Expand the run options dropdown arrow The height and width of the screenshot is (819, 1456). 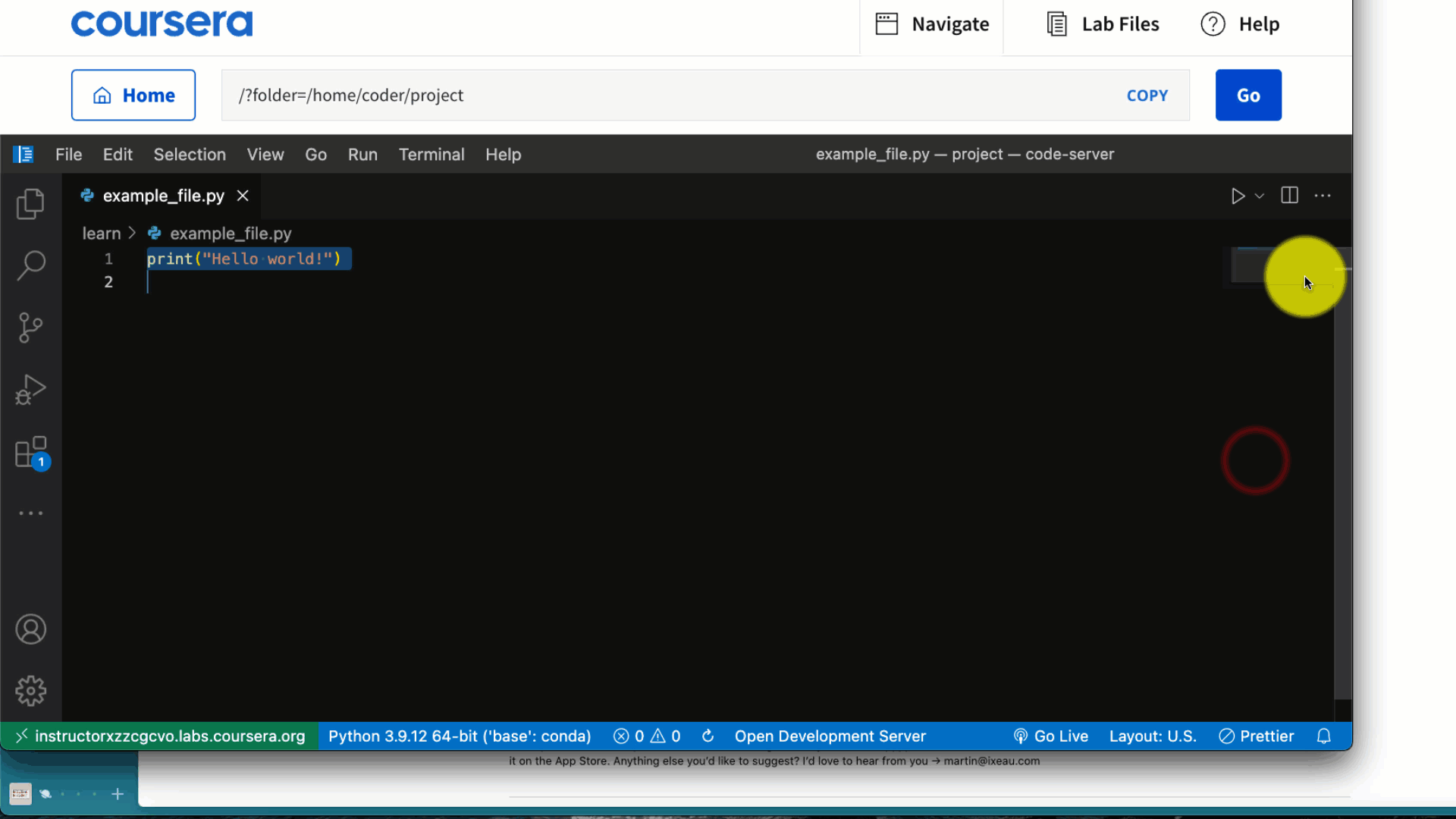pos(1260,196)
